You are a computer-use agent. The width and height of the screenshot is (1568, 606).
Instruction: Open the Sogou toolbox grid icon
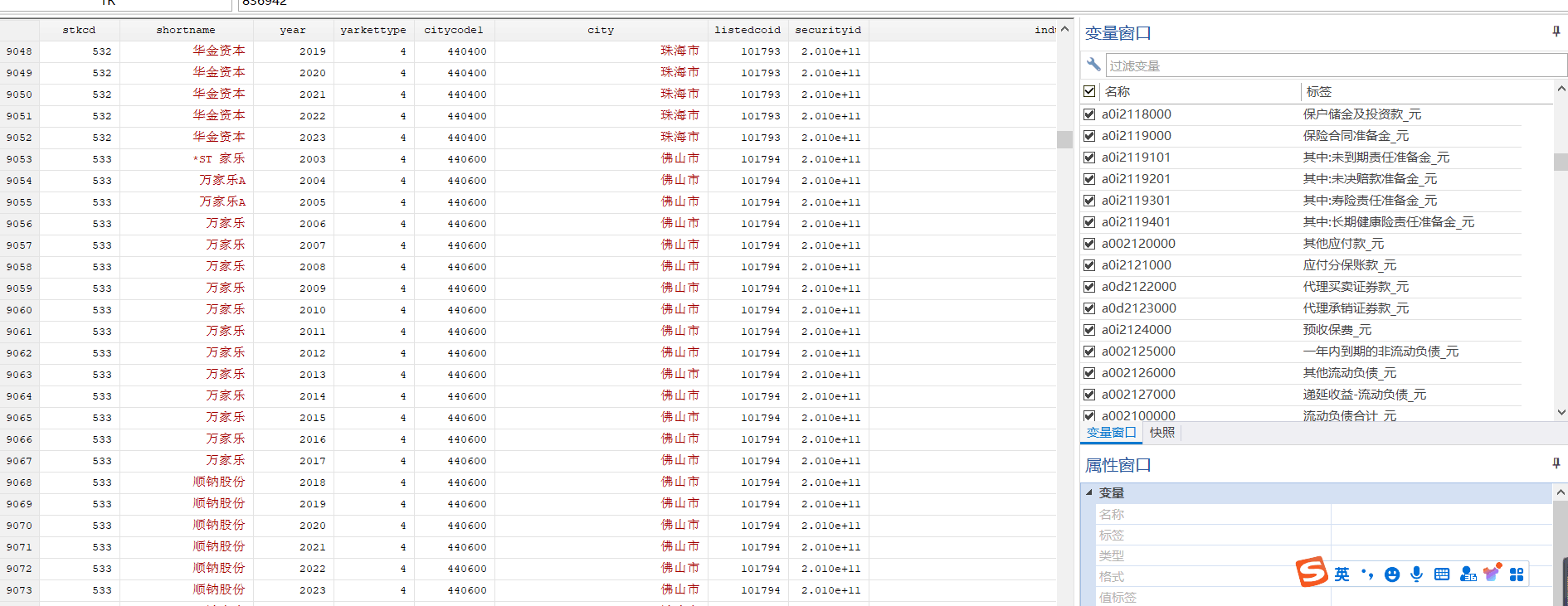coord(1517,574)
